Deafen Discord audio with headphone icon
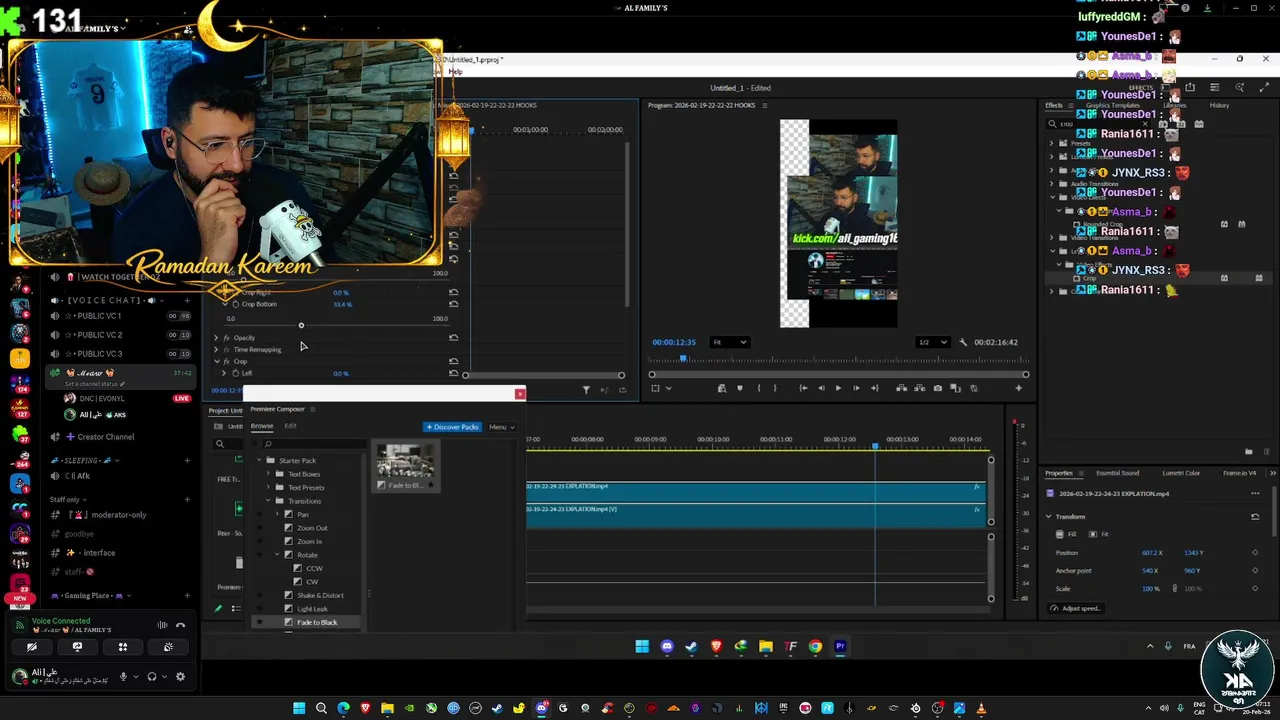The height and width of the screenshot is (720, 1280). (x=152, y=676)
